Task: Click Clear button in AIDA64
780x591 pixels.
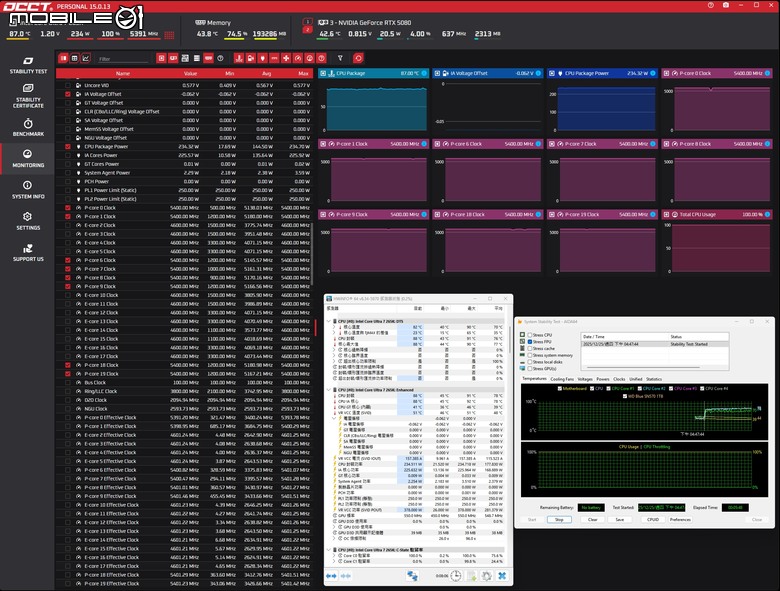Action: 592,519
